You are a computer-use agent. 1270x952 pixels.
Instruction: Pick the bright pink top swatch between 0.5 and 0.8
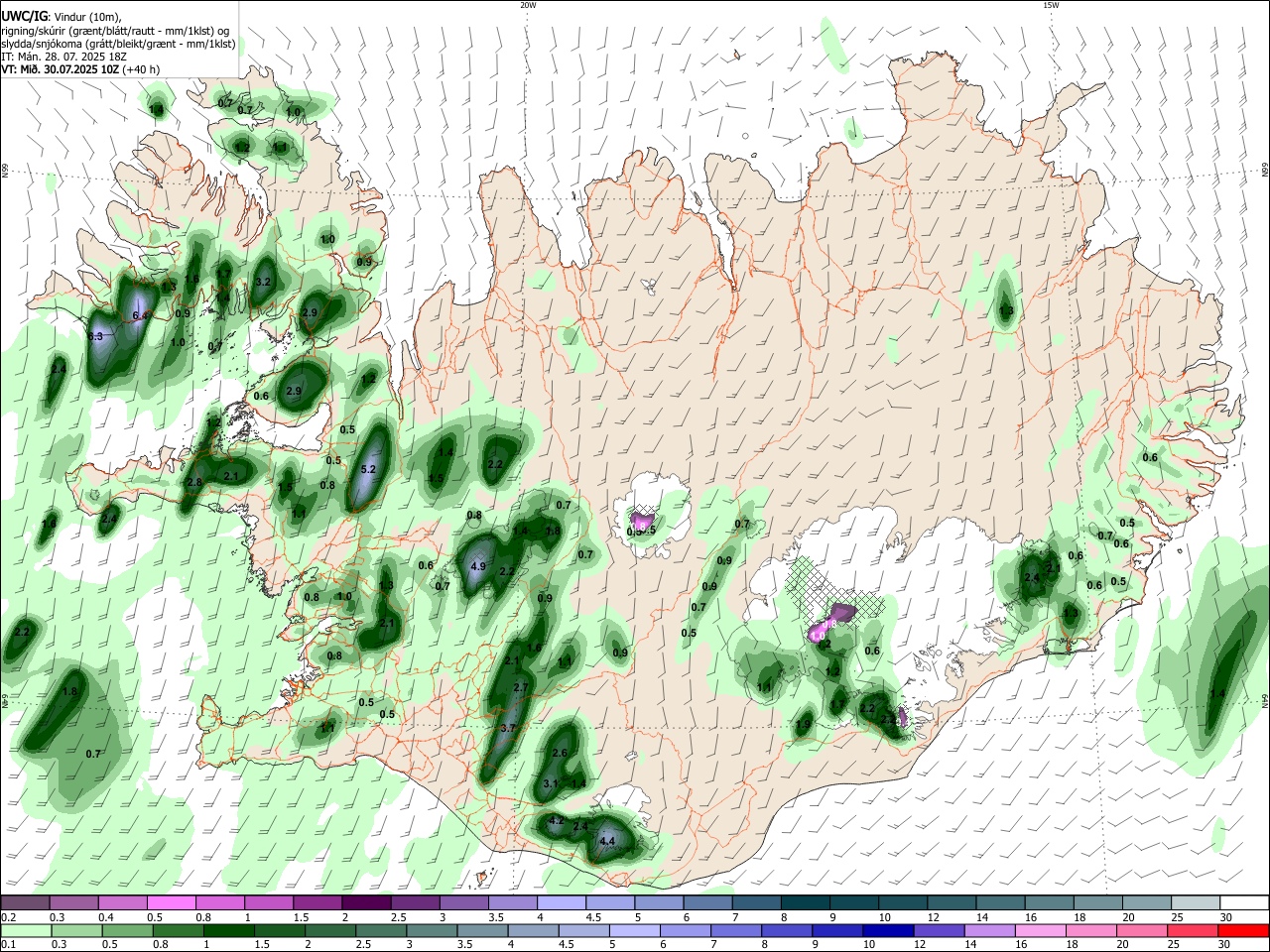coord(172,902)
